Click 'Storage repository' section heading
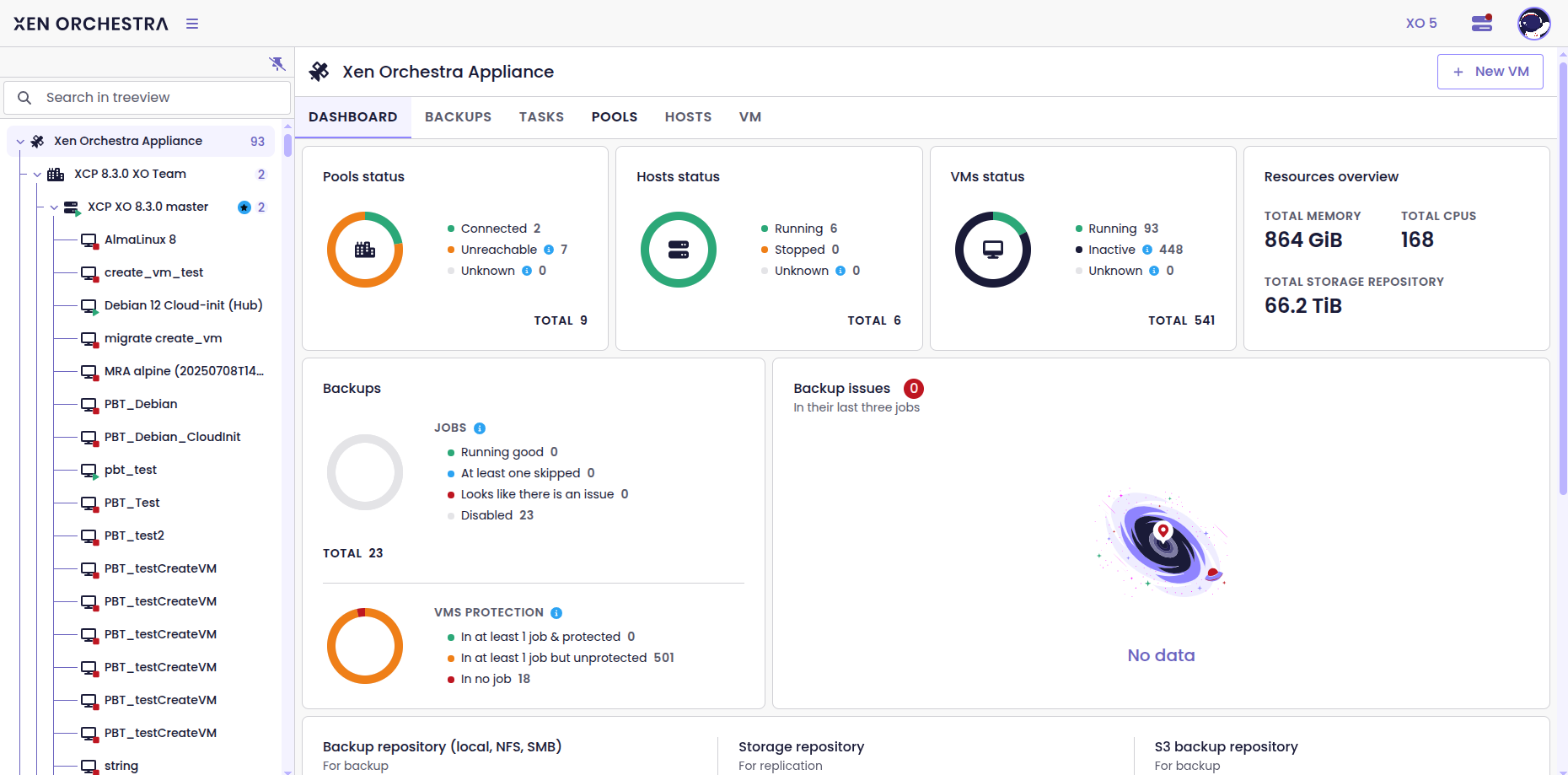The width and height of the screenshot is (1568, 775). (x=802, y=747)
